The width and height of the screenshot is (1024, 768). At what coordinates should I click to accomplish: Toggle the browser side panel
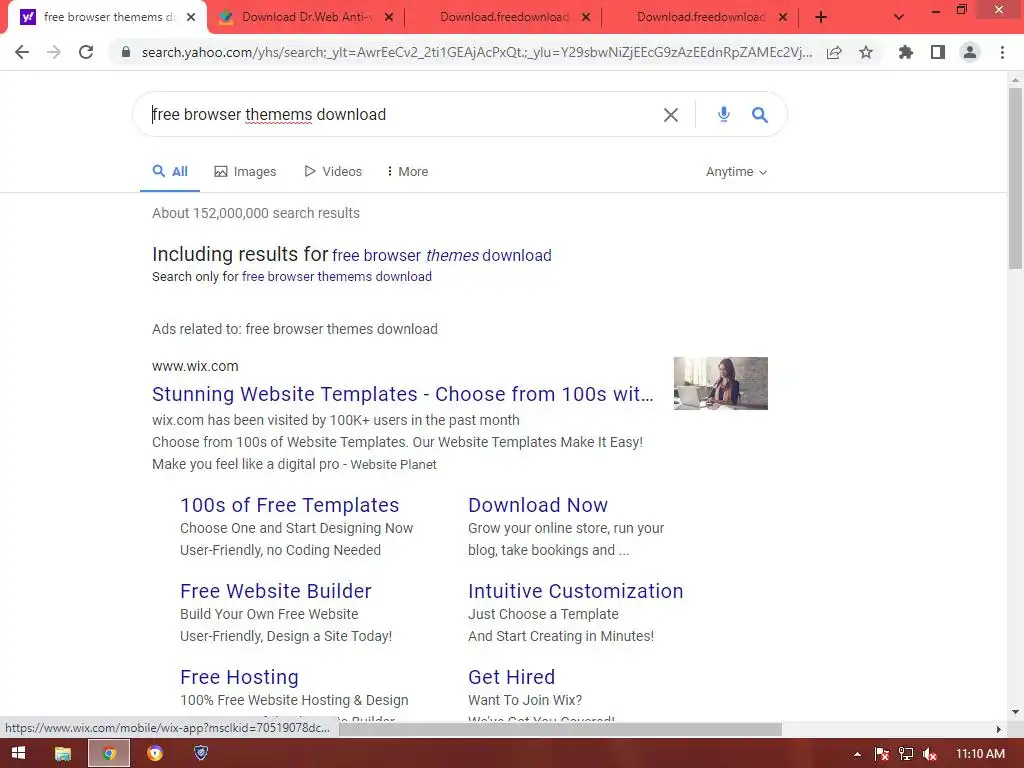pyautogui.click(x=938, y=52)
